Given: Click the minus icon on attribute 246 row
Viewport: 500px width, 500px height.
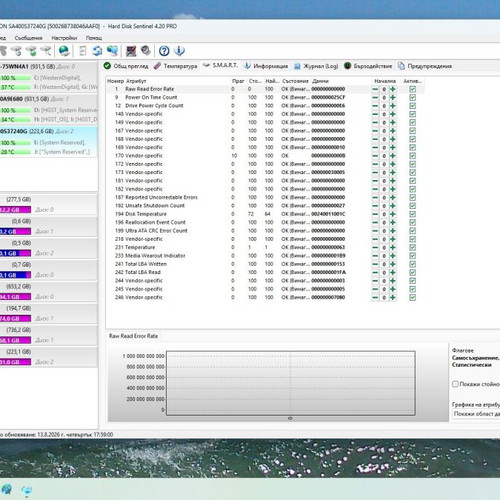Looking at the screenshot, I should [x=375, y=297].
